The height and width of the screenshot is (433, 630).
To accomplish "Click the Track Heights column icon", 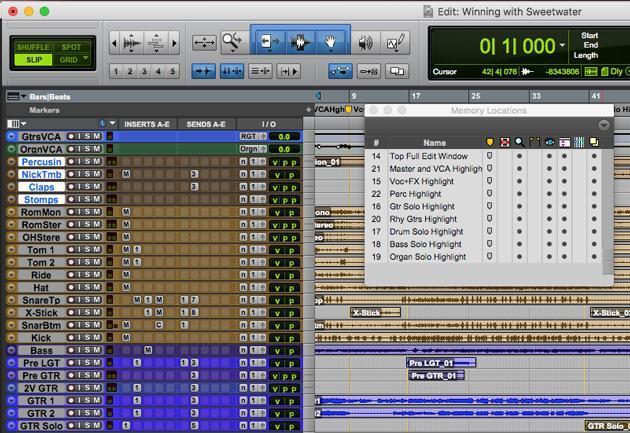I will click(564, 142).
